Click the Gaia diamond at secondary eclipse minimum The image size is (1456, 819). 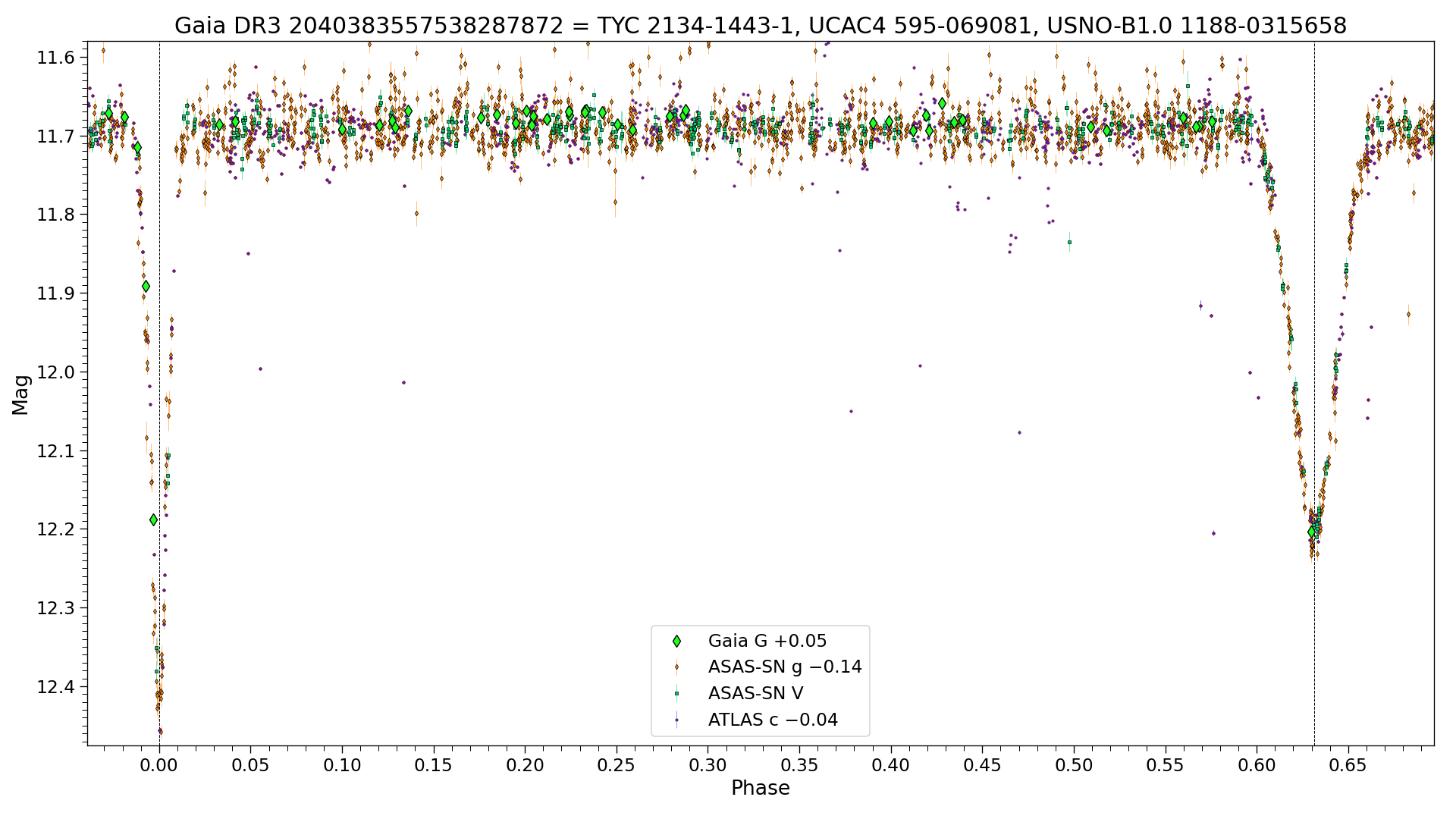coord(1312,532)
